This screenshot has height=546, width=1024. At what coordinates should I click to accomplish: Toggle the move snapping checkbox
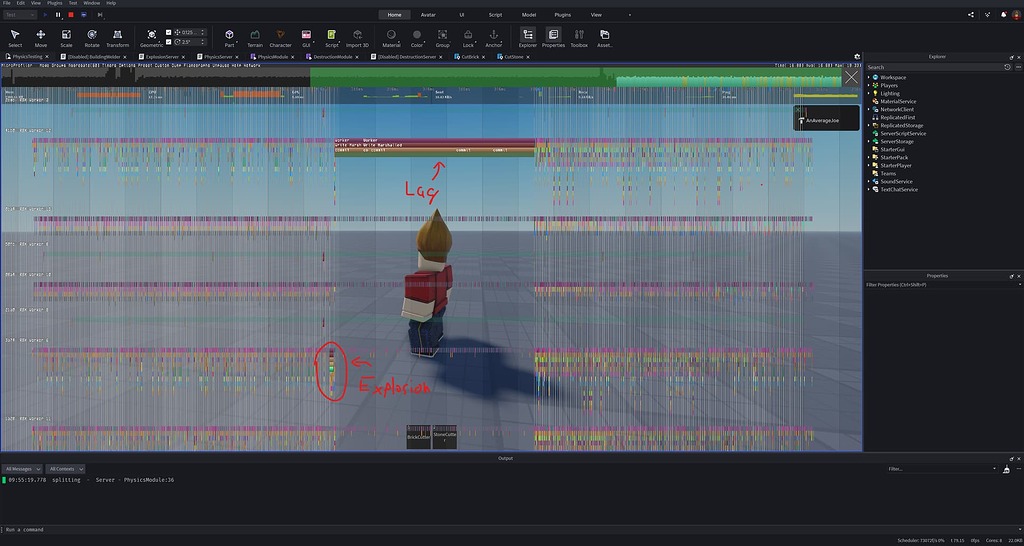(168, 32)
